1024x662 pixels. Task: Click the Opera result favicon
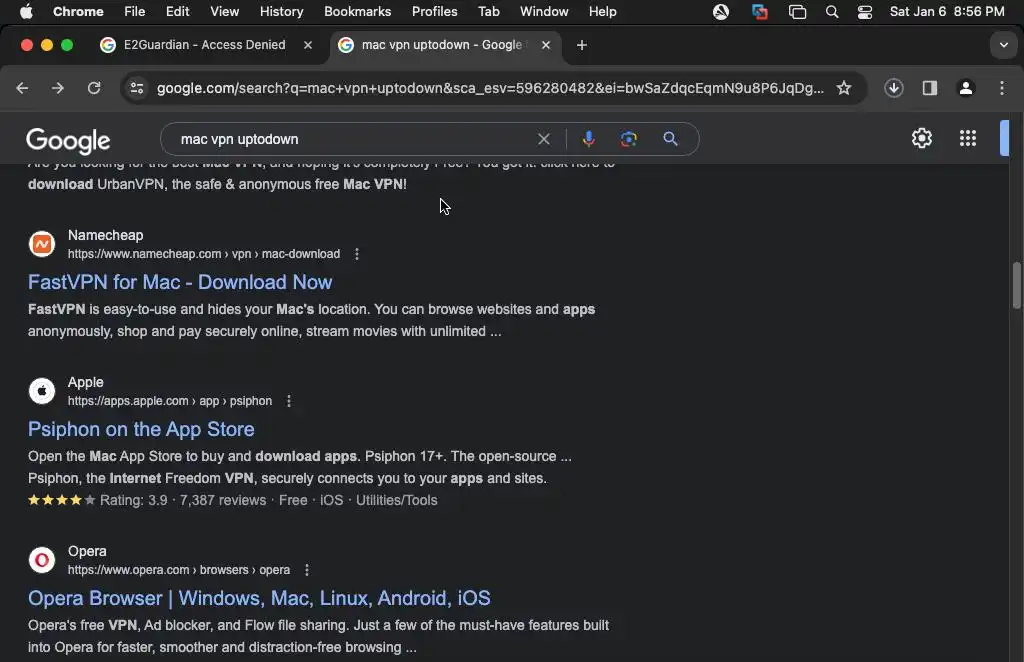[42, 560]
